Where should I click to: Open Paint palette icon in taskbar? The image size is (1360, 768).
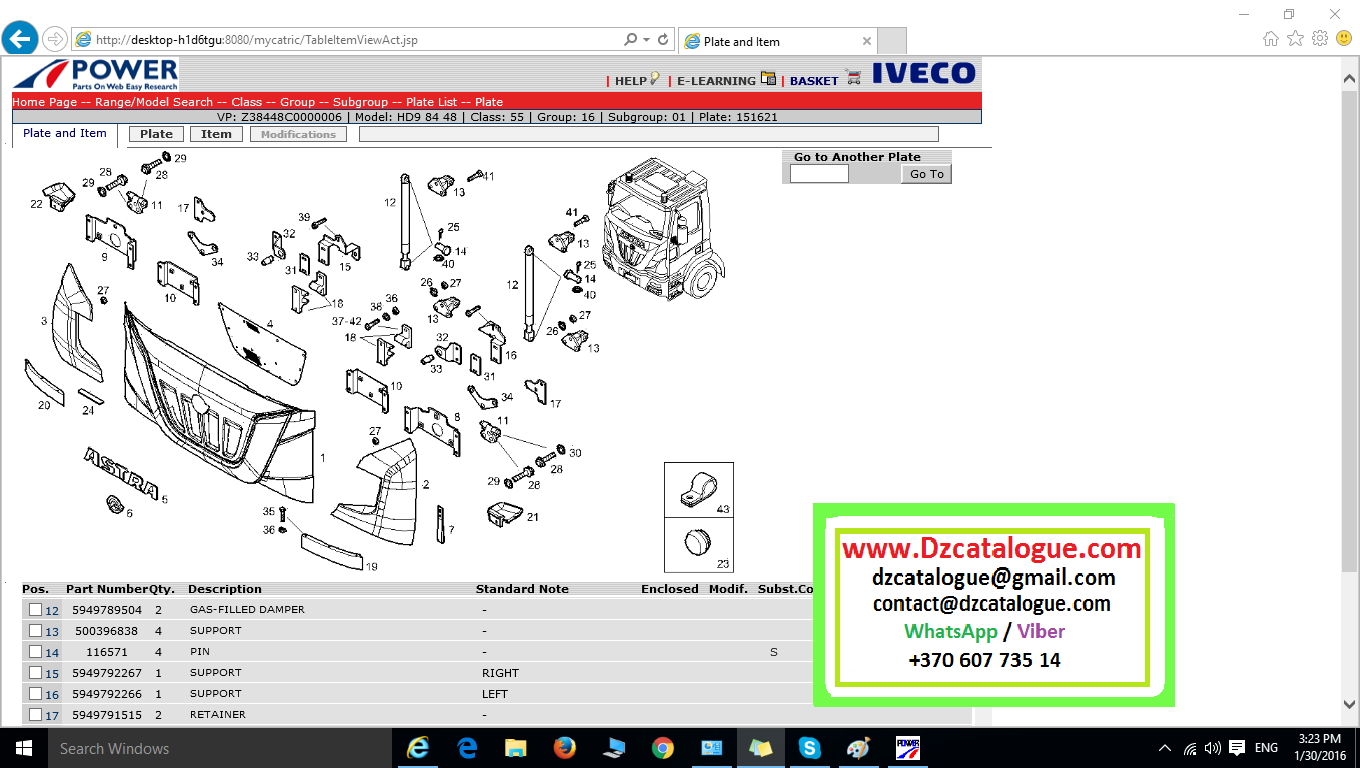click(x=858, y=748)
